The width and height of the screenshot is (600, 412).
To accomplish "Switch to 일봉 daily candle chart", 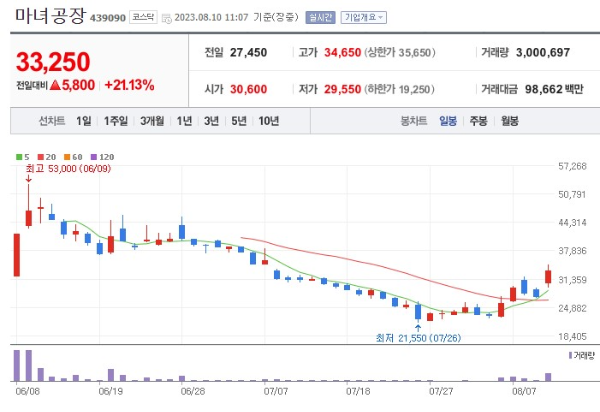I will tap(448, 121).
